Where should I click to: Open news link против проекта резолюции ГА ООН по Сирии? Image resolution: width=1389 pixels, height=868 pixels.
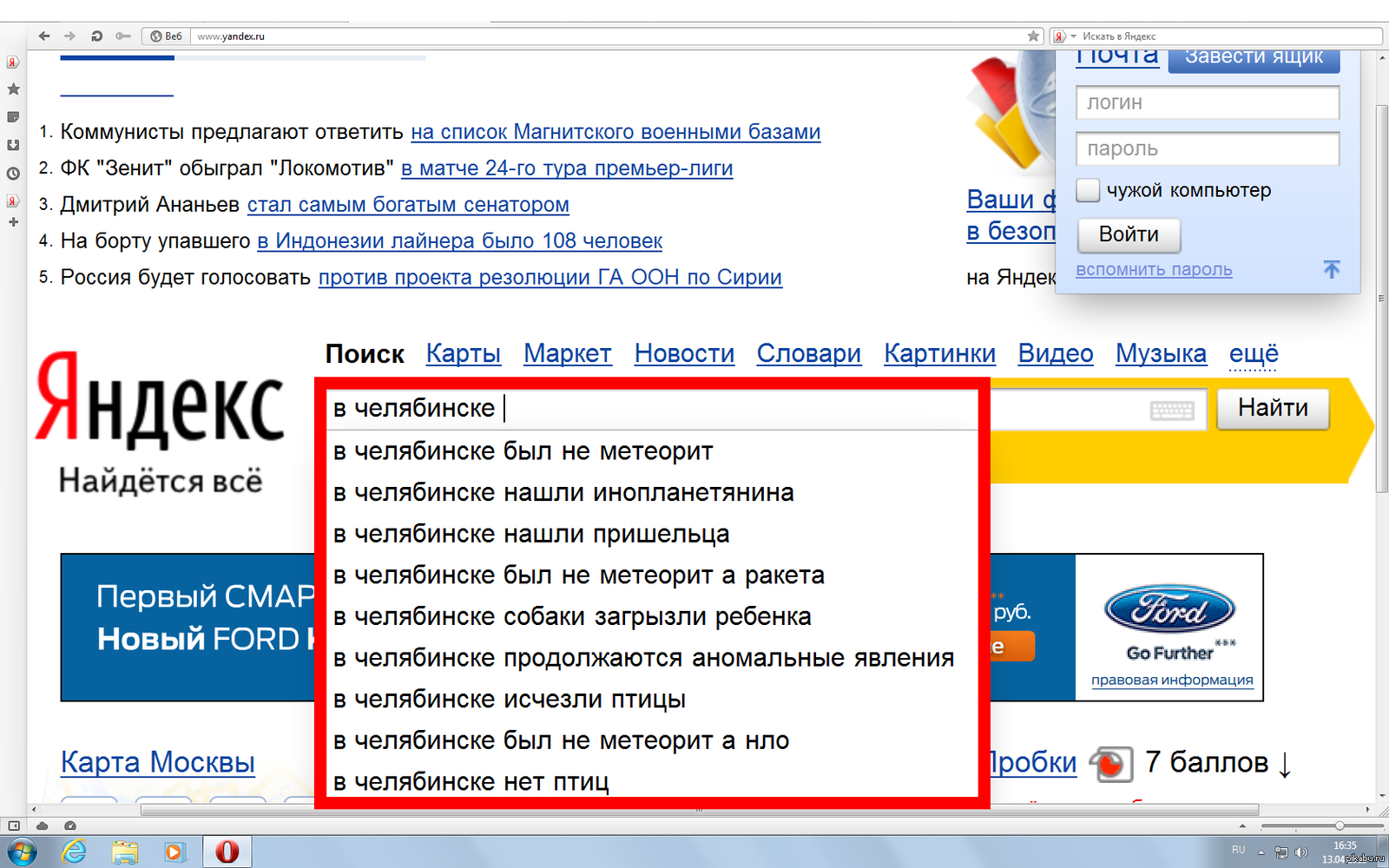point(550,278)
